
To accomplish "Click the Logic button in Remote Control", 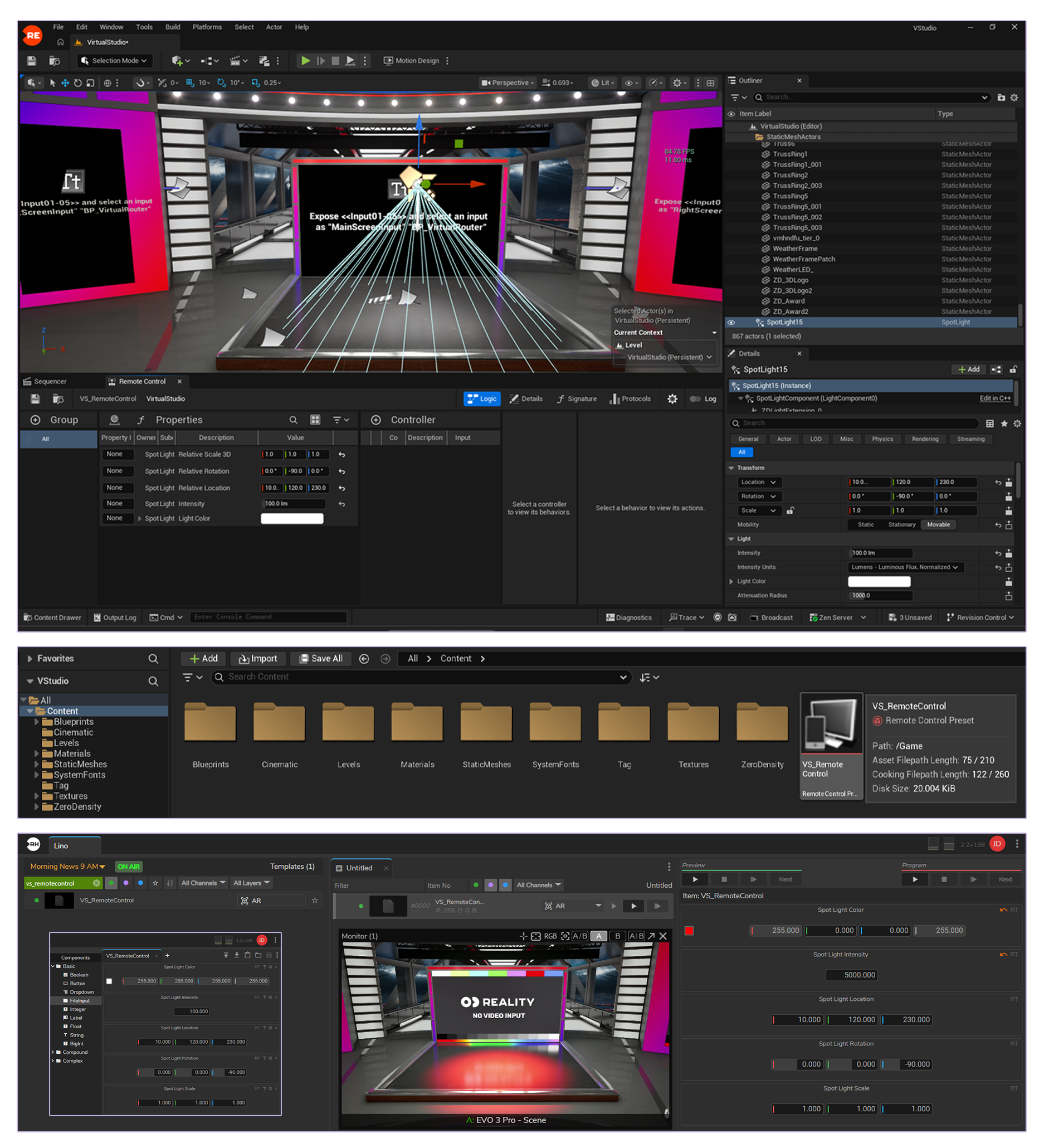I will point(481,398).
